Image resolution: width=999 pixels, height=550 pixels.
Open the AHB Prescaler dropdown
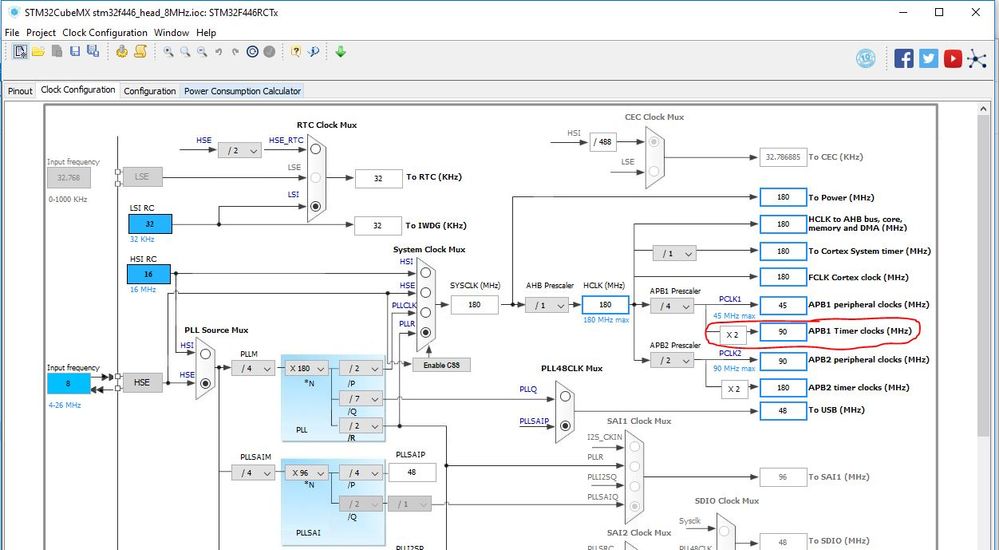(x=547, y=305)
